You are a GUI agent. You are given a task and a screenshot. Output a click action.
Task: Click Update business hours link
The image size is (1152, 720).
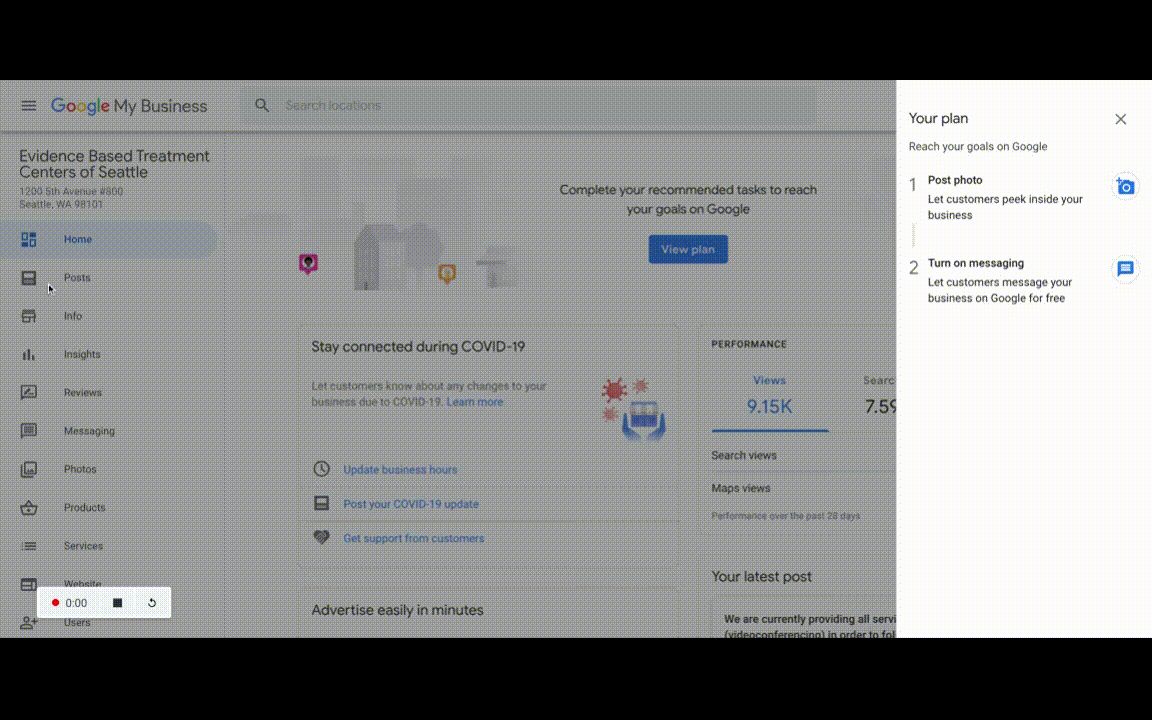coord(400,470)
